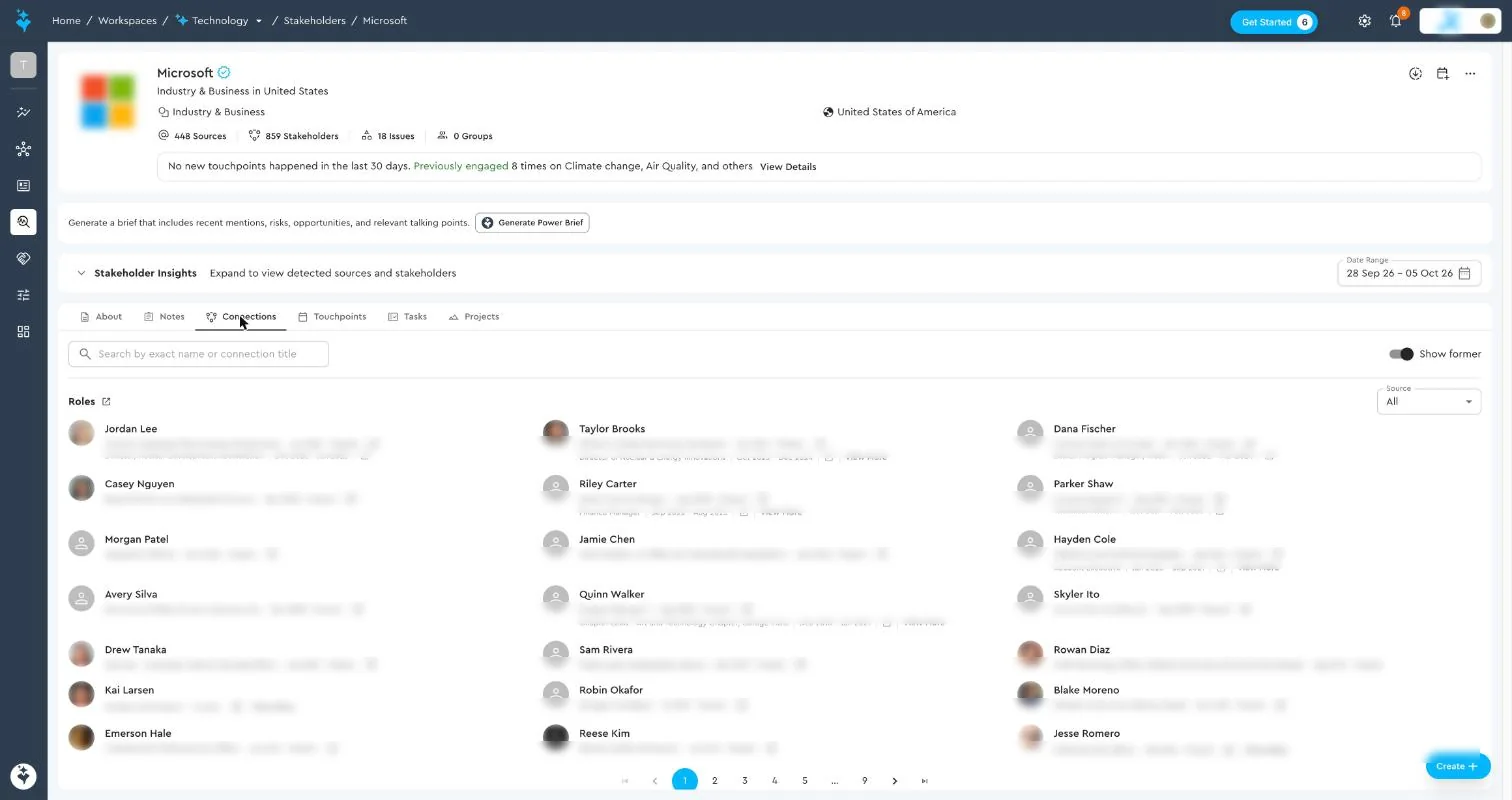Viewport: 1512px width, 800px height.
Task: Open Taylor Brooks connection
Action: tap(612, 429)
